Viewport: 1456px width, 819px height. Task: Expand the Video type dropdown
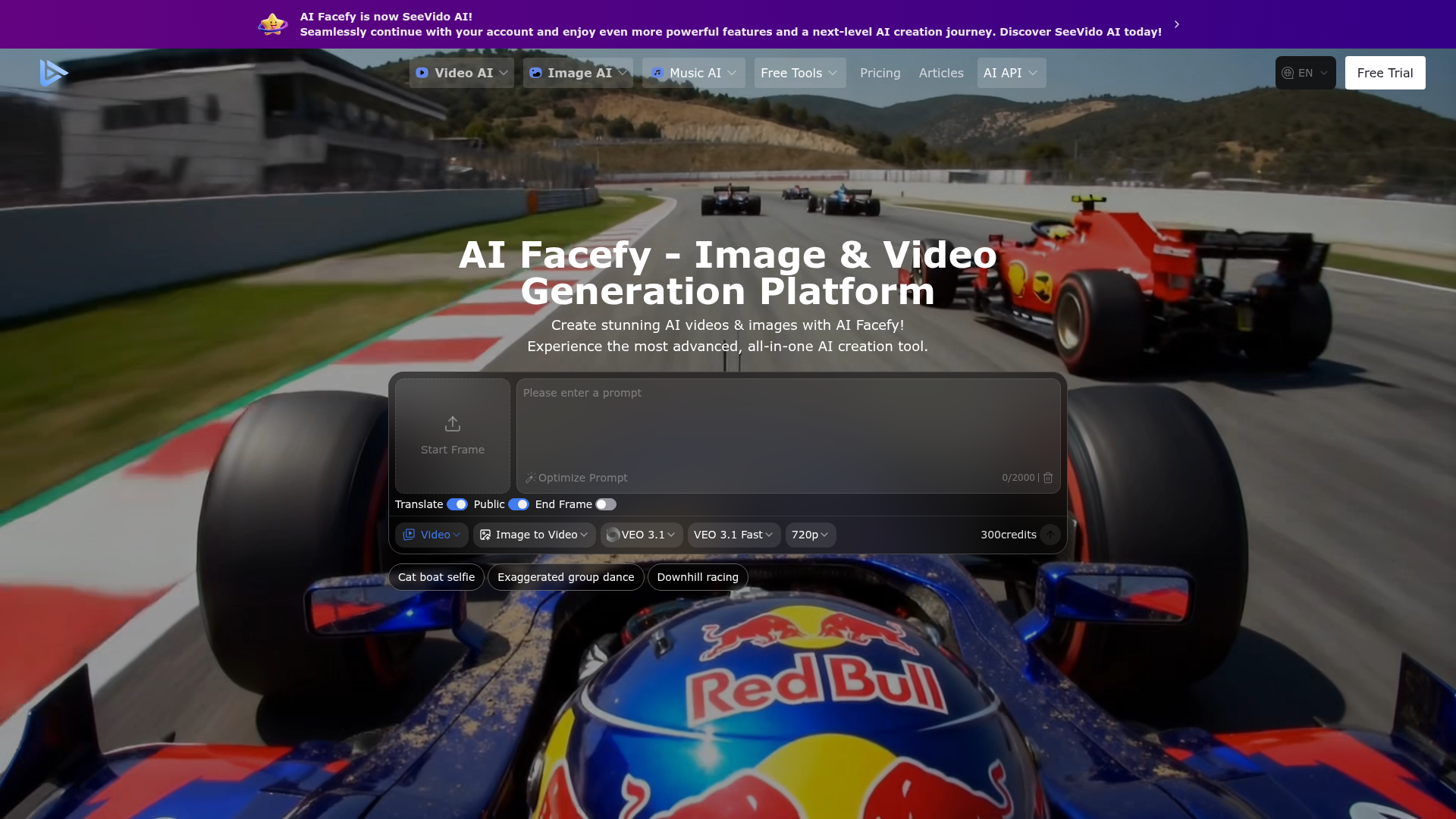point(431,535)
